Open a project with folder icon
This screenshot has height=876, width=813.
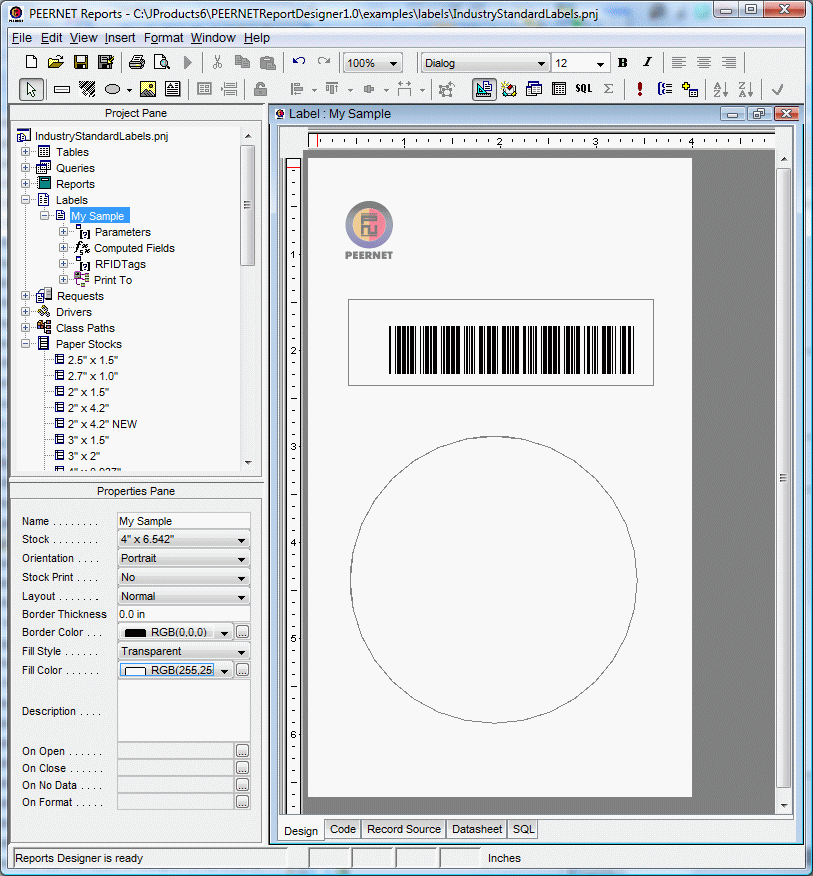pyautogui.click(x=56, y=63)
